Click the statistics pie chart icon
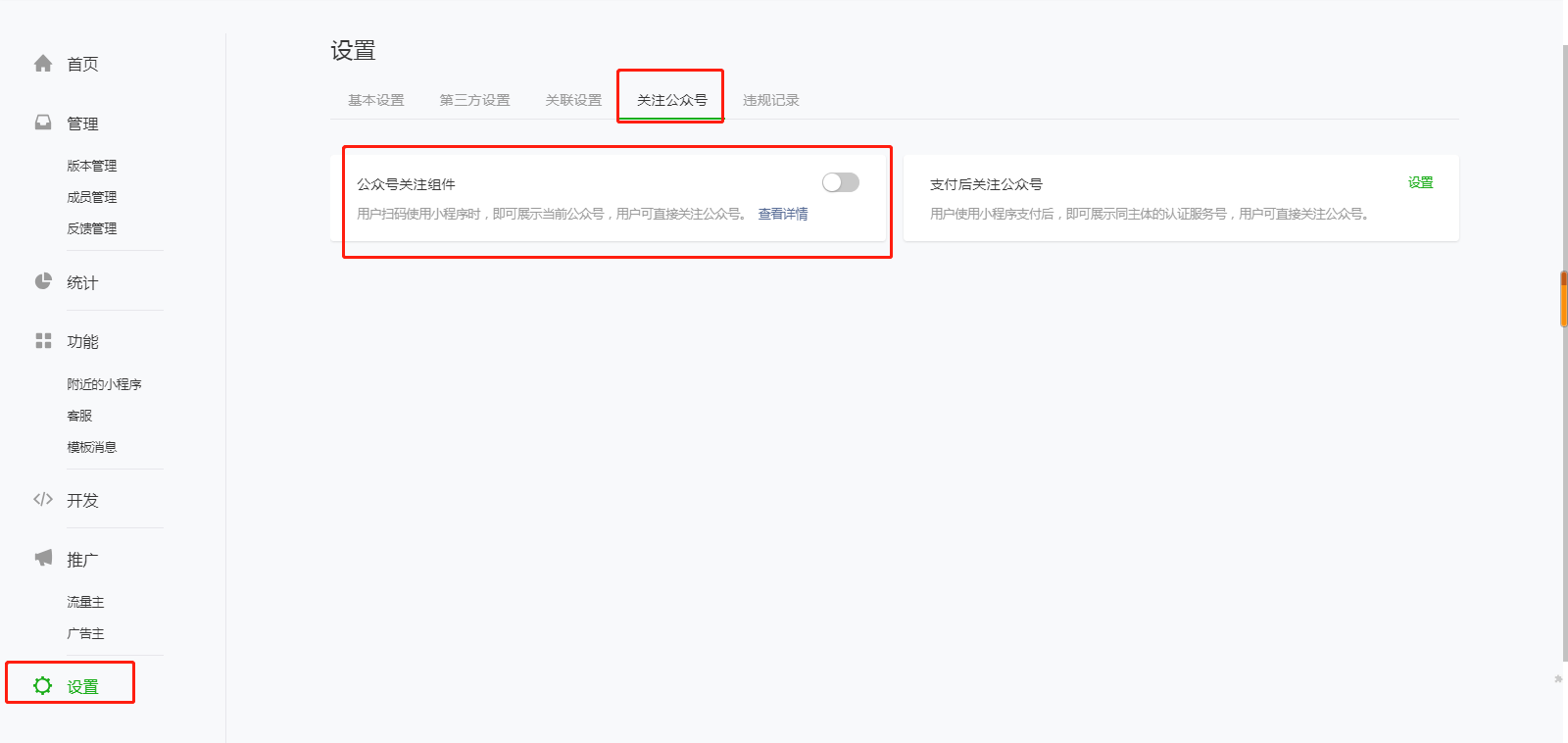Image resolution: width=1568 pixels, height=743 pixels. coord(43,281)
